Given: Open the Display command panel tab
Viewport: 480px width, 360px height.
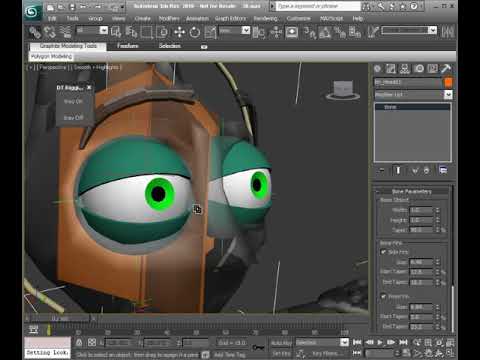Looking at the screenshot, I should pos(433,69).
